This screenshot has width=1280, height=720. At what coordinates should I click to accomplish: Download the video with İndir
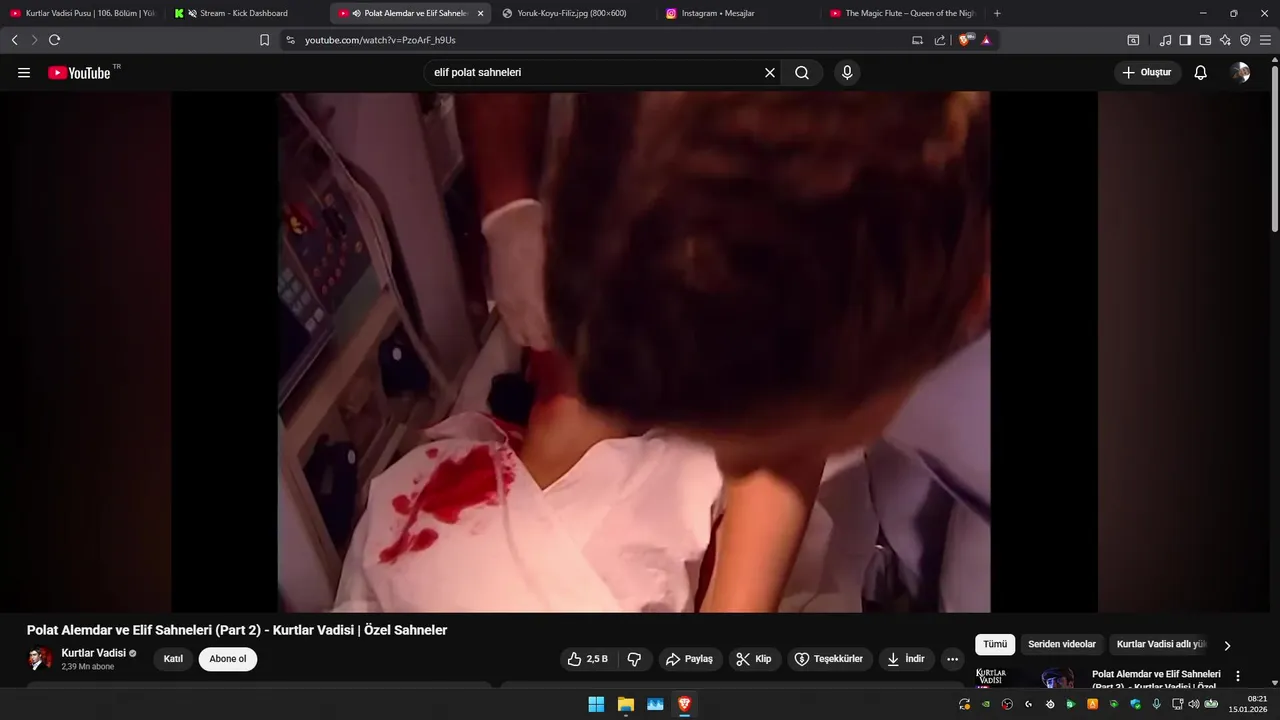click(906, 659)
